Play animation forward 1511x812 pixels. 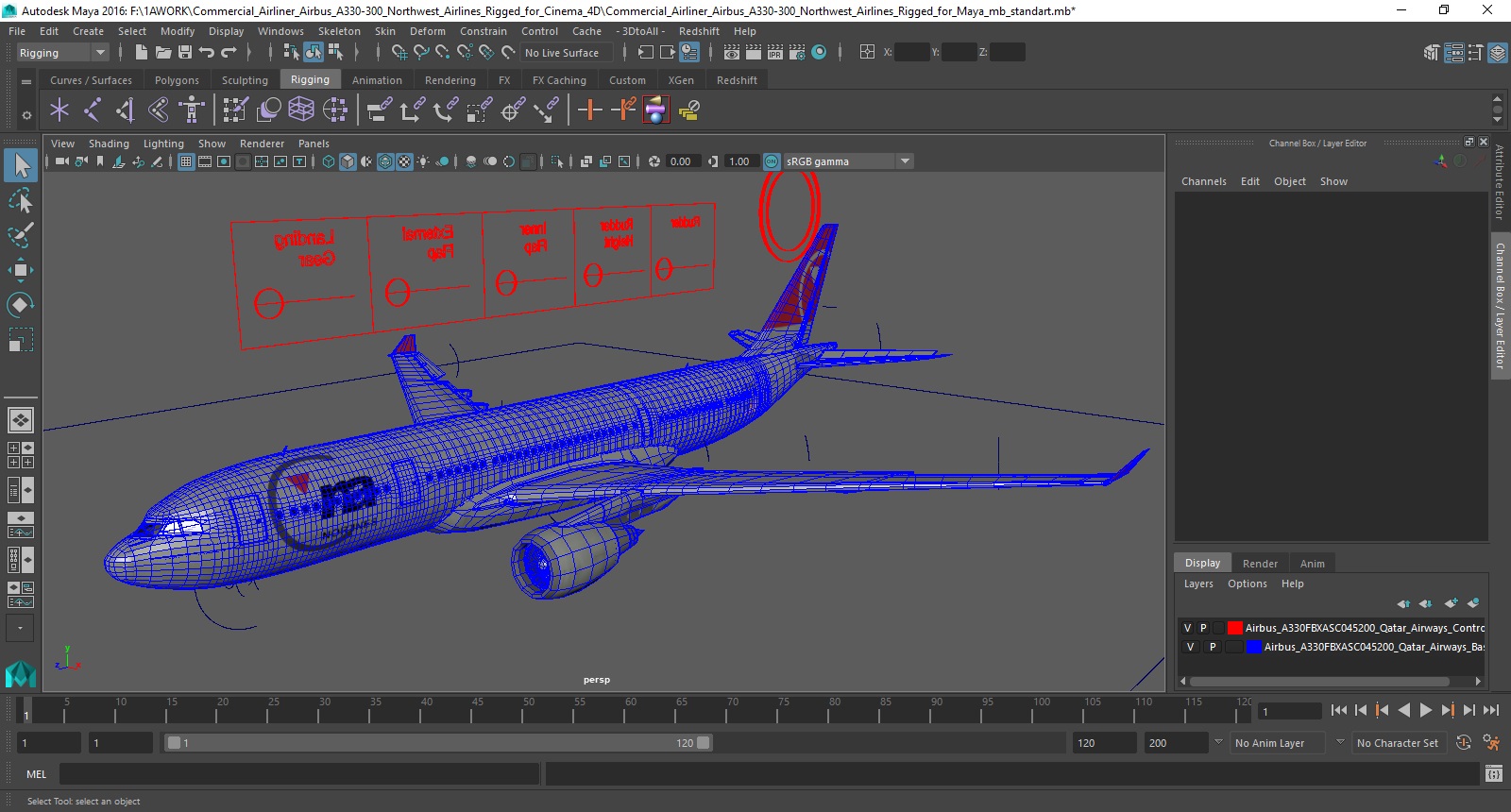point(1426,711)
